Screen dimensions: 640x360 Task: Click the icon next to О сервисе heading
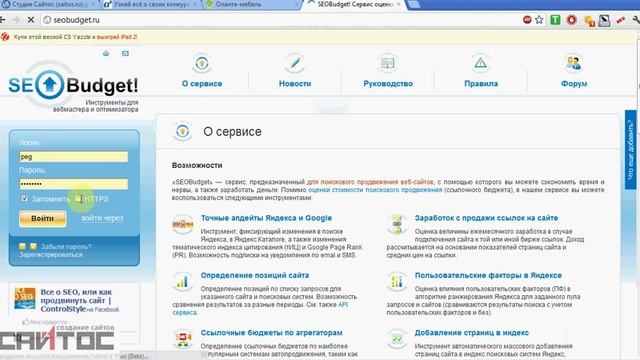point(182,131)
